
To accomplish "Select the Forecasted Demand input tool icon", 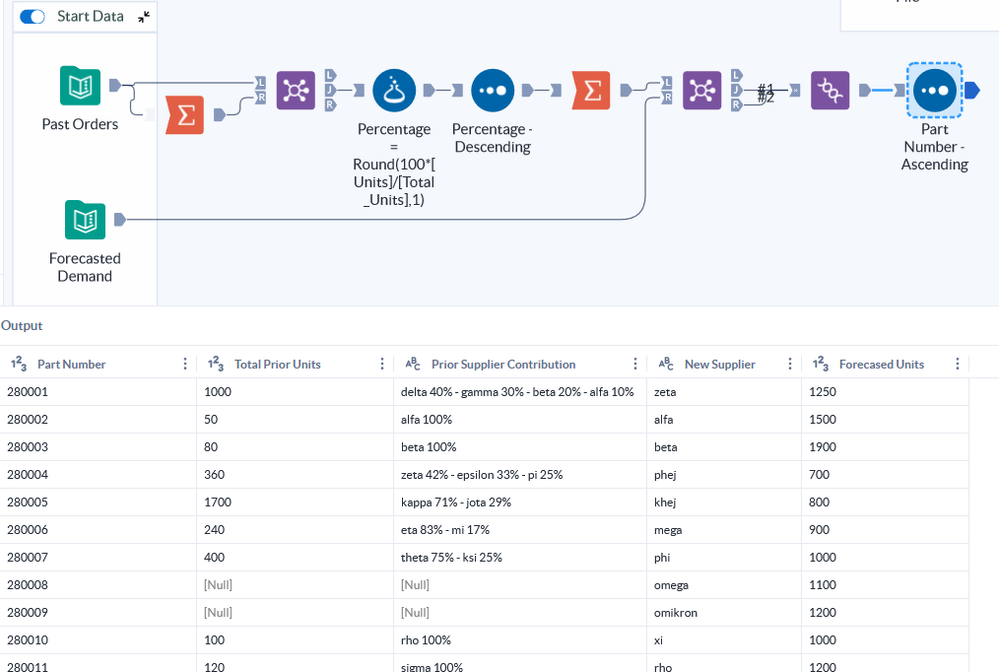I will pyautogui.click(x=85, y=220).
